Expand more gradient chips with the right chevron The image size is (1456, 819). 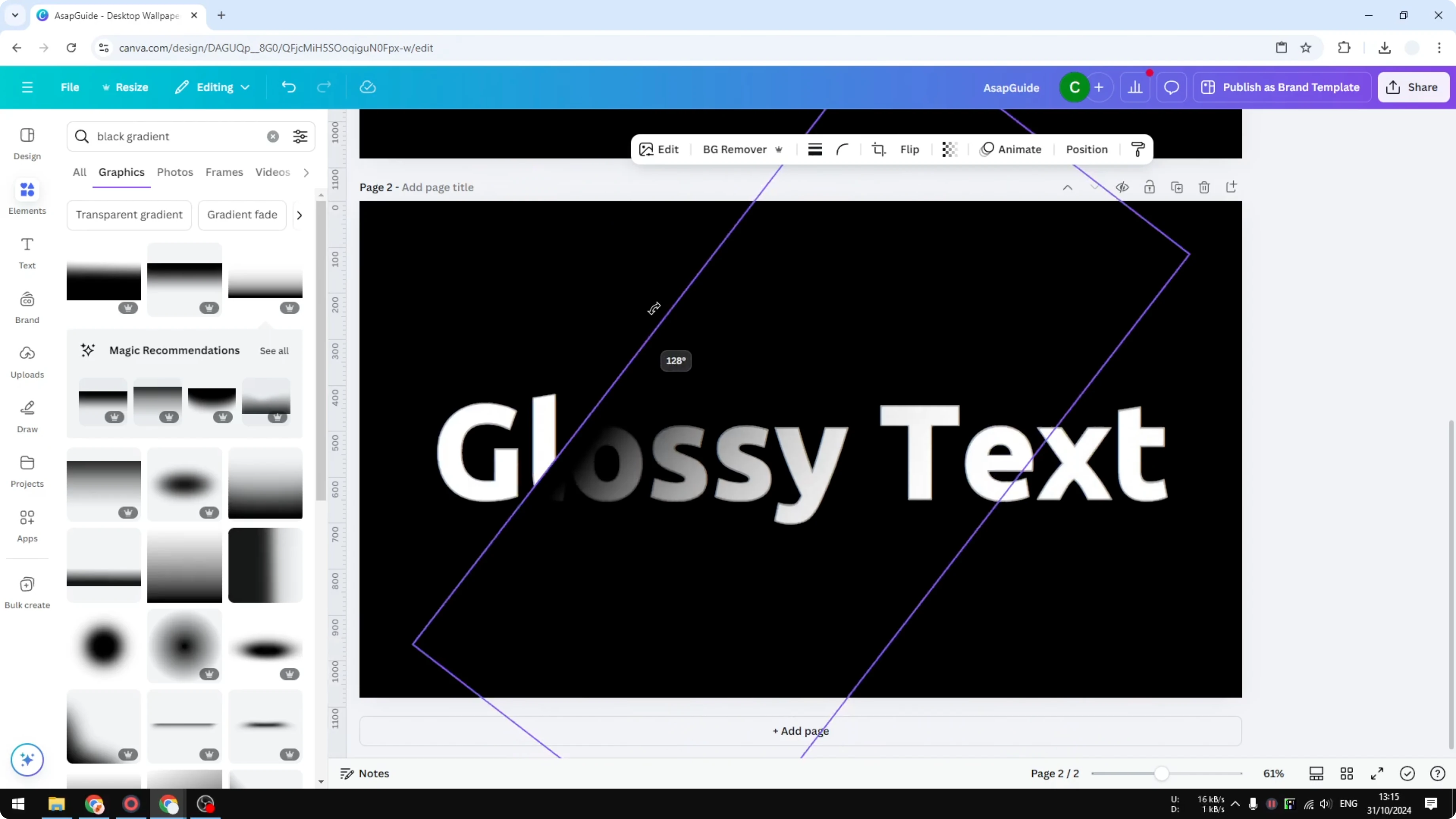click(x=299, y=215)
